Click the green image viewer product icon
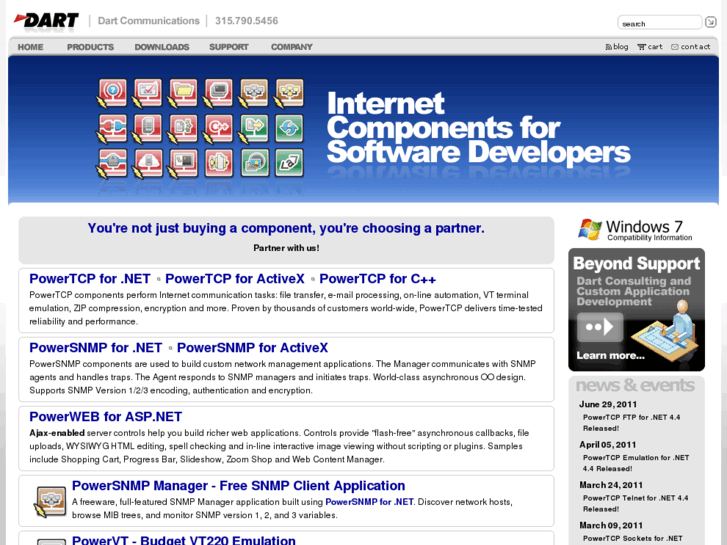Viewport: 727px width, 545px height. point(255,163)
